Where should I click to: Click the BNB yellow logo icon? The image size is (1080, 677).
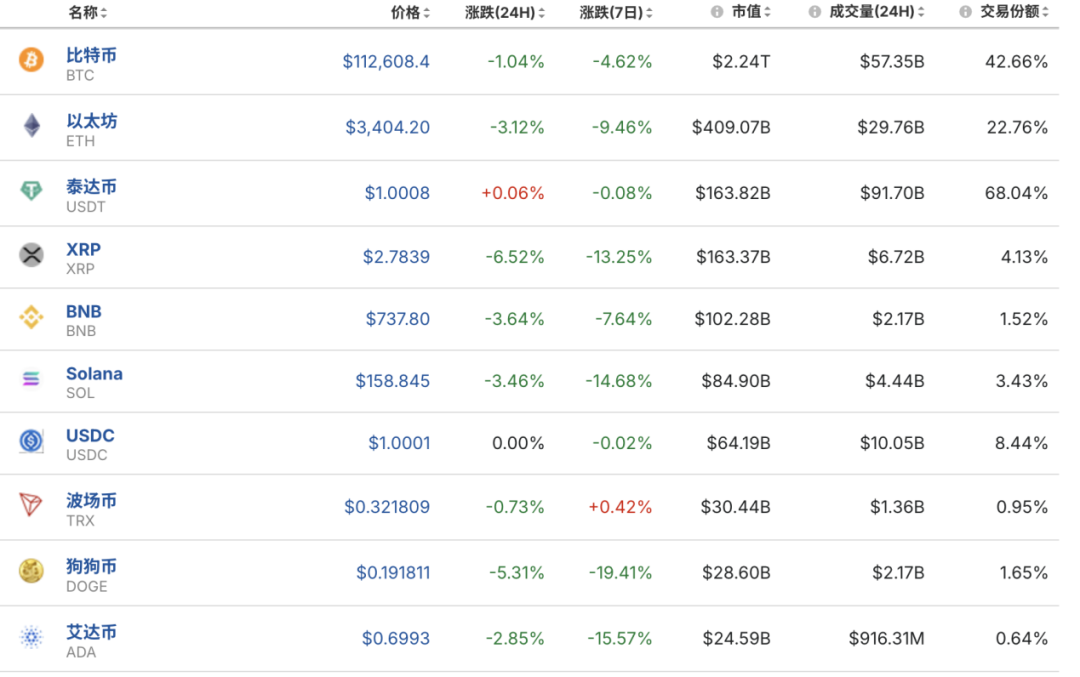coord(32,318)
